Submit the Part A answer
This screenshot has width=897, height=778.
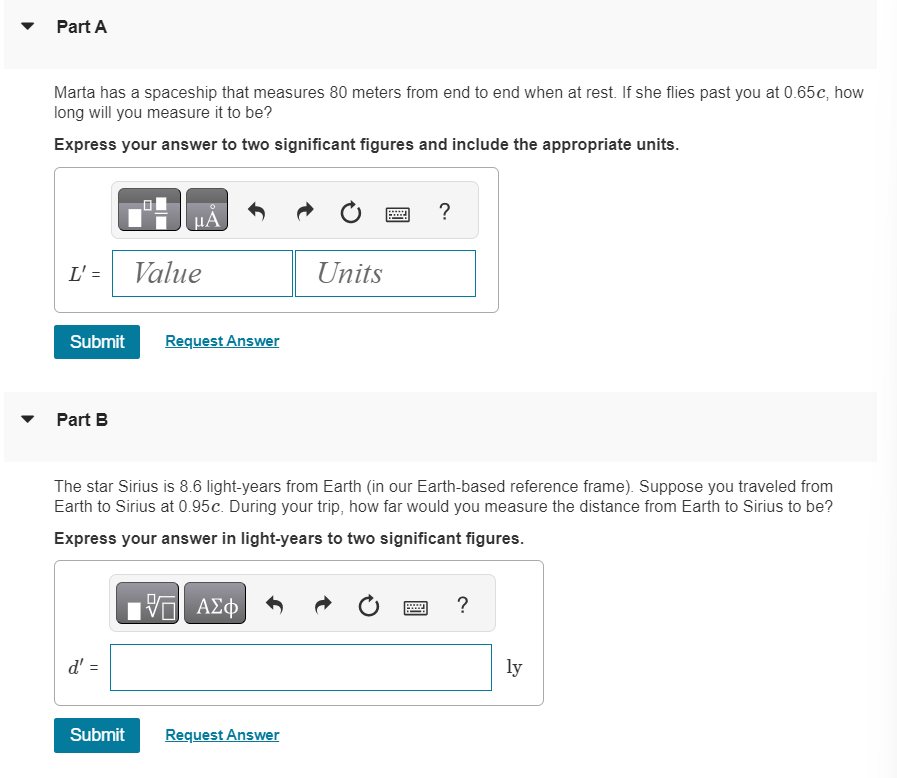(96, 341)
